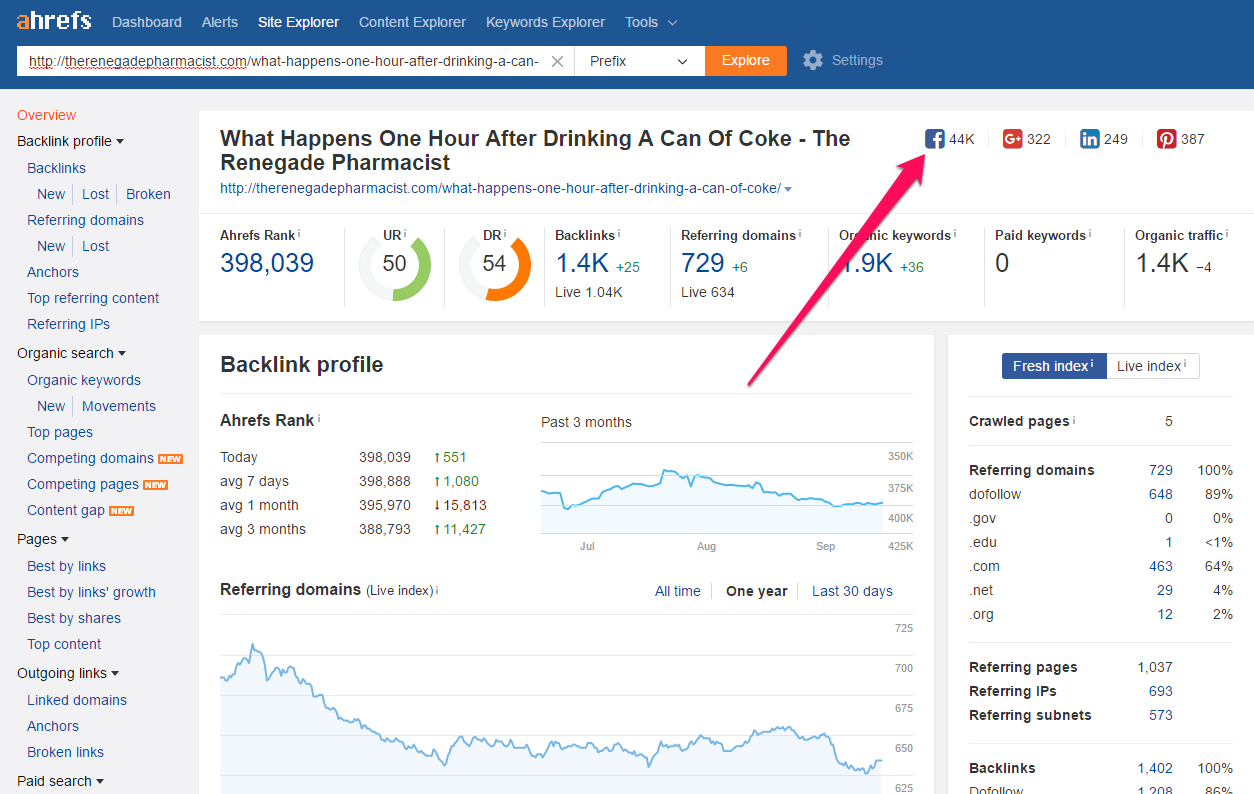
Task: Click the Referring domains count 729
Action: click(x=703, y=263)
